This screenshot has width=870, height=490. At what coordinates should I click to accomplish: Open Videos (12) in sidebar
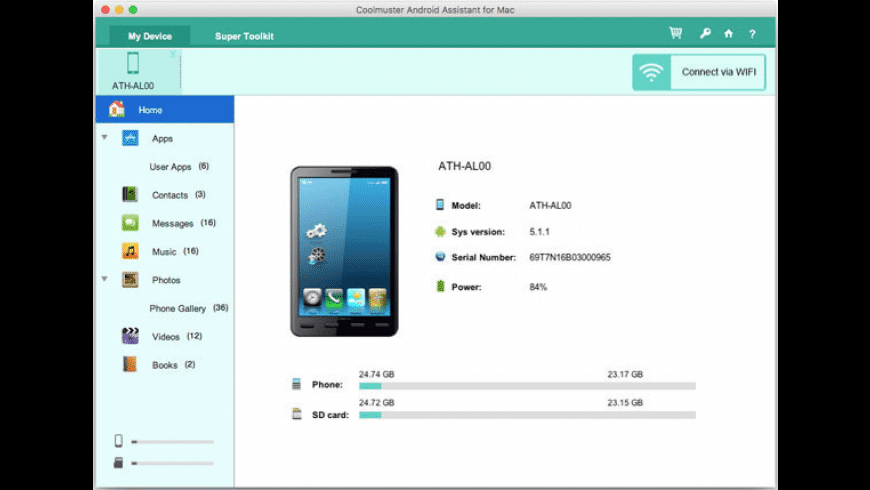point(177,336)
